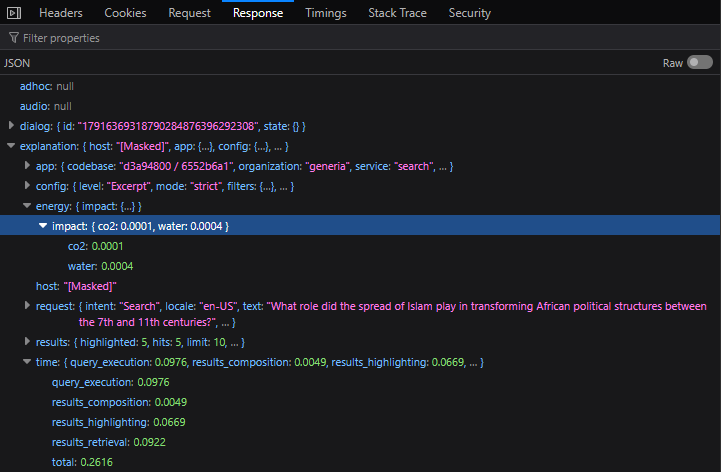Screen dimensions: 721x472
Task: Switch to the Request tab
Action: click(189, 13)
